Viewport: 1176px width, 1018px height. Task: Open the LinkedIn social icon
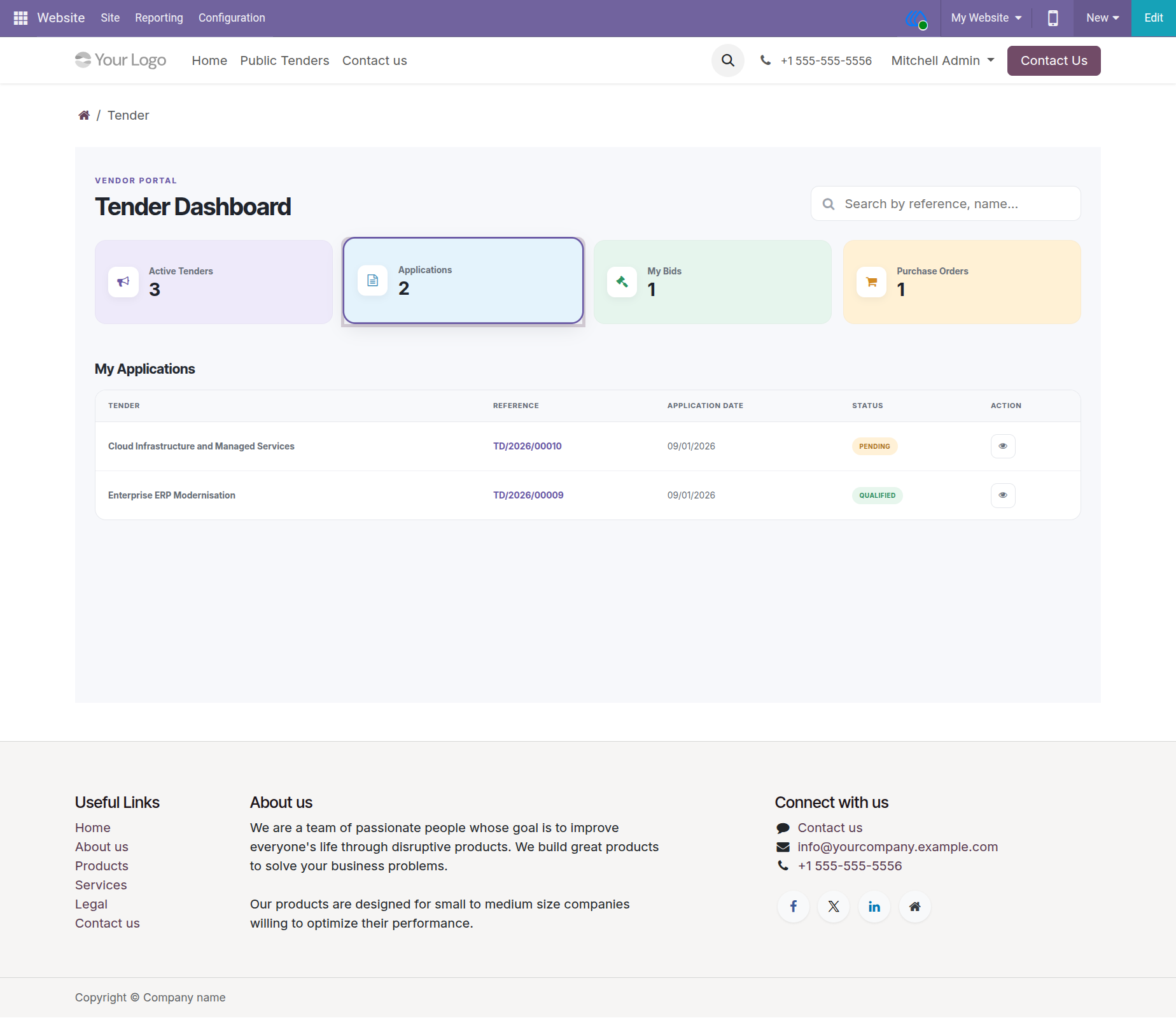click(x=874, y=907)
